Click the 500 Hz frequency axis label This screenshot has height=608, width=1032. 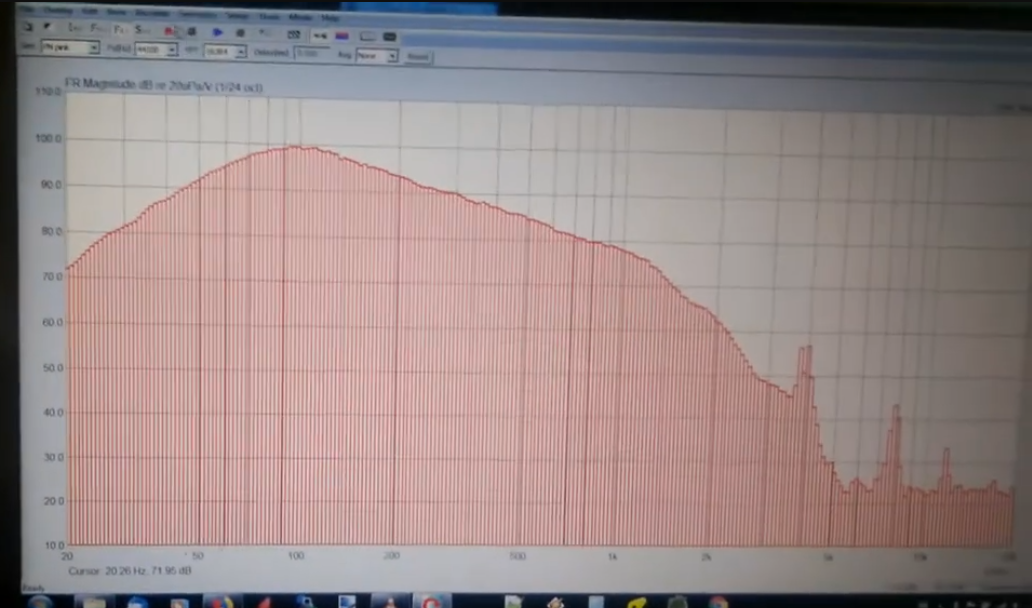(x=517, y=556)
